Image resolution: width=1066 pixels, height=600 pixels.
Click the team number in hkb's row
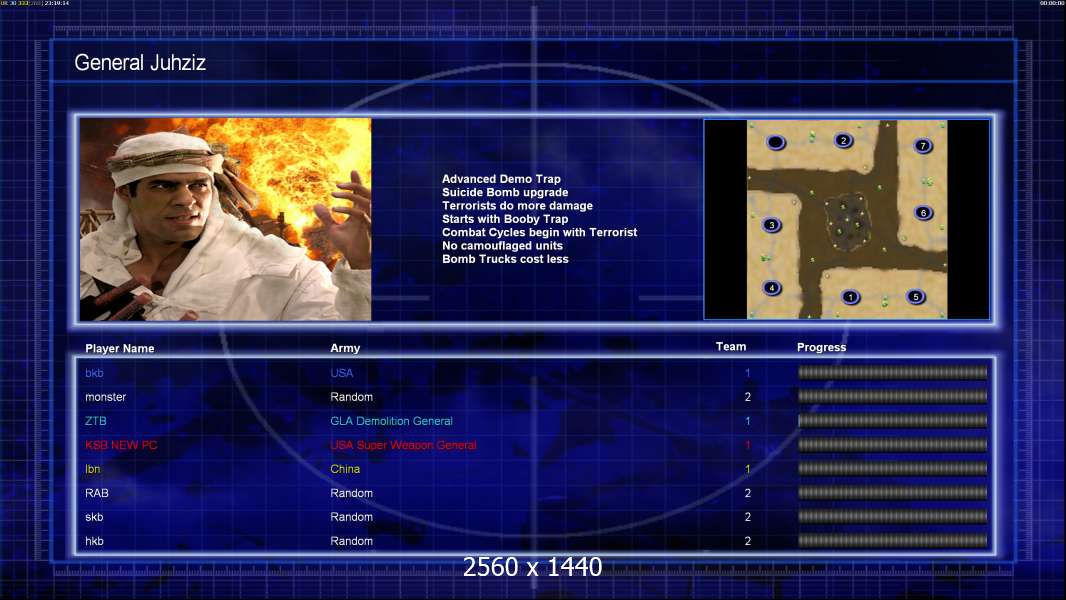coord(747,542)
